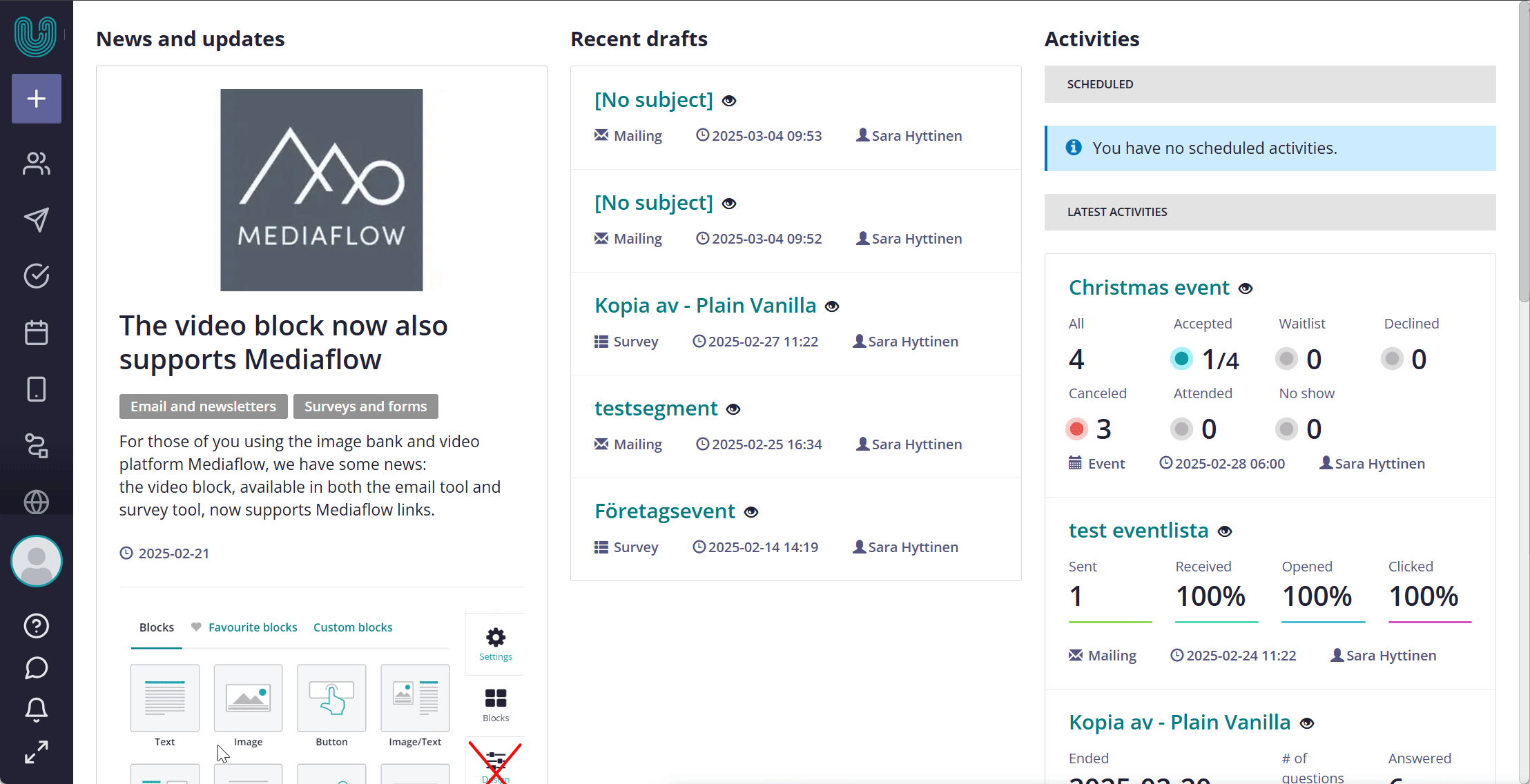Open the contacts people icon in sidebar
This screenshot has height=784, width=1530.
[37, 164]
